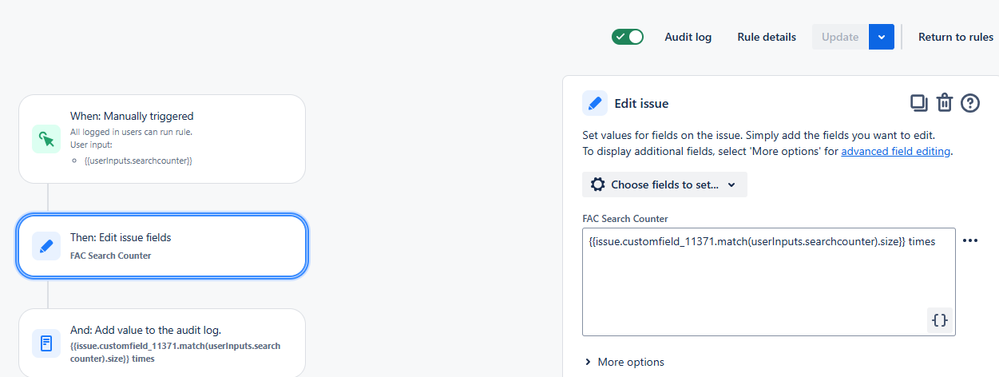Screen dimensions: 999x377
Task: Click the smart values curly braces button
Action: [940, 320]
